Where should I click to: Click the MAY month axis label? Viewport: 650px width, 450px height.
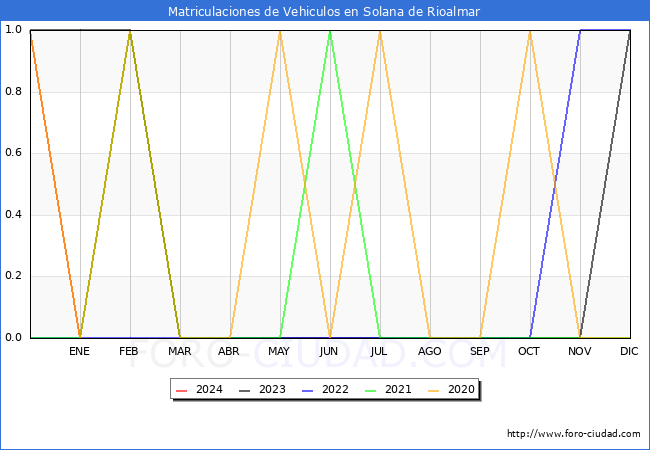pyautogui.click(x=279, y=351)
